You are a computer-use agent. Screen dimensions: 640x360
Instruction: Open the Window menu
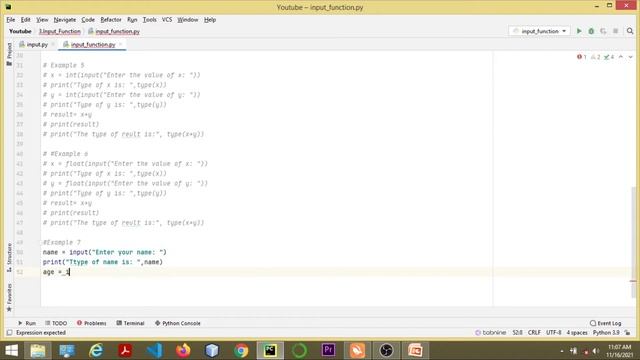187,20
